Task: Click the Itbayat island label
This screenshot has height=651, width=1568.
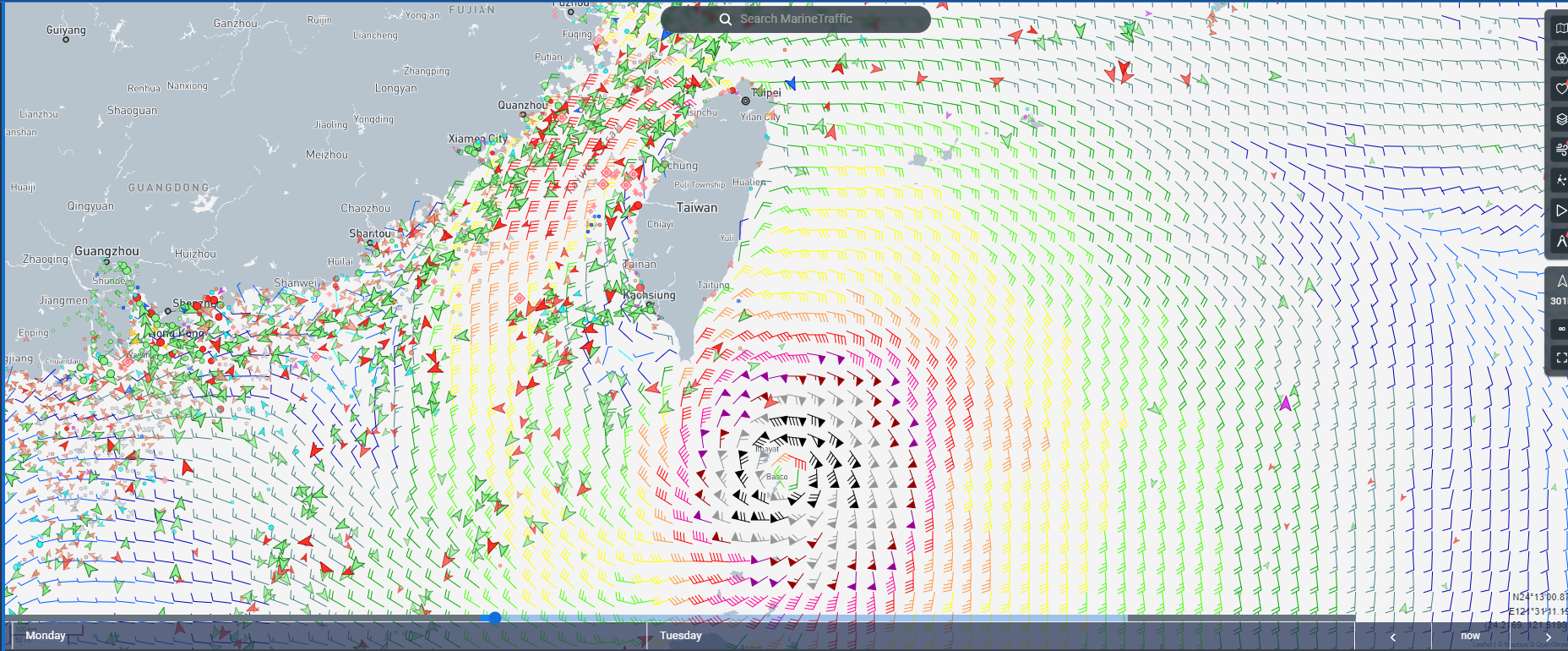Action: click(767, 449)
